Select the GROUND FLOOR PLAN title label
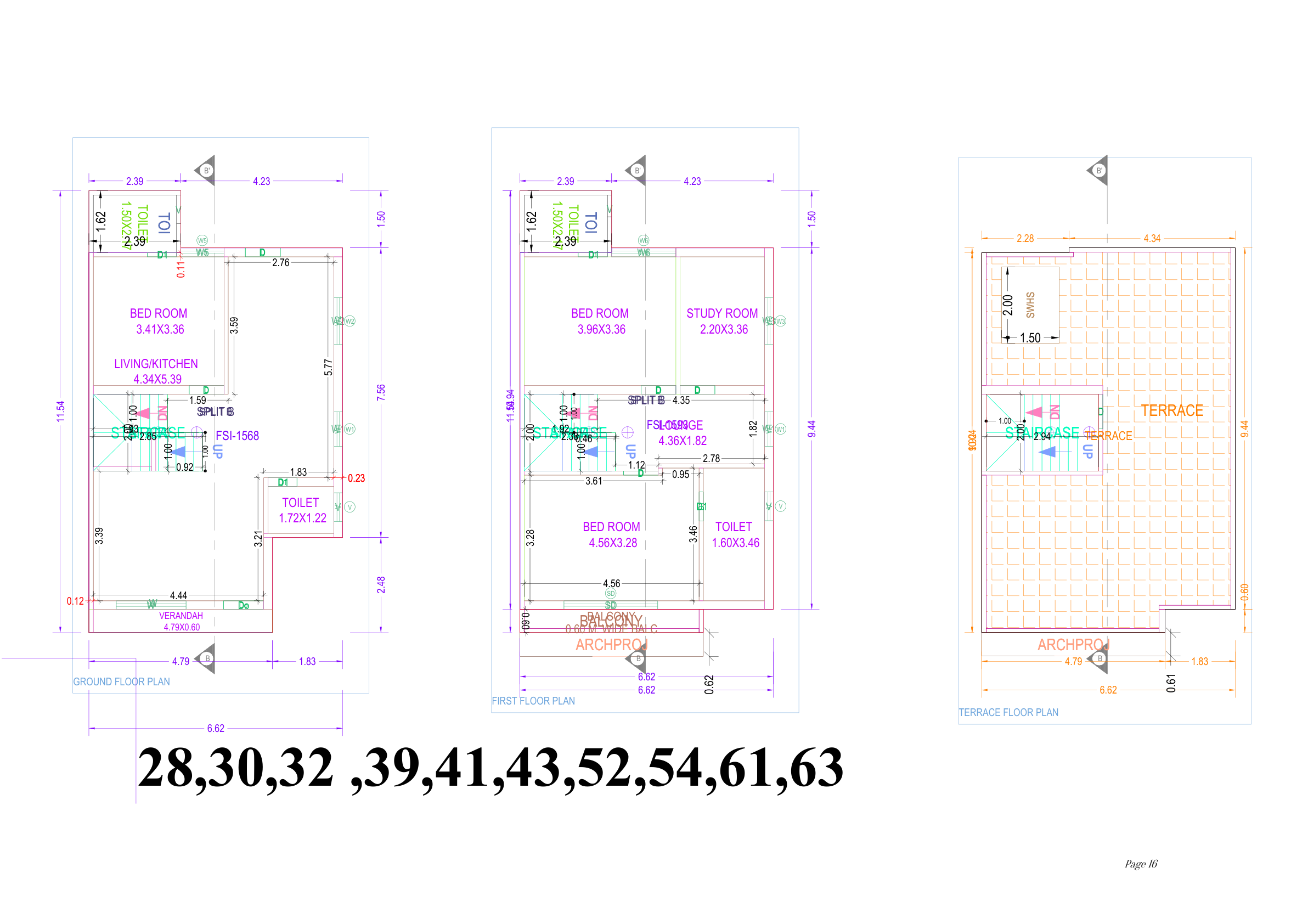The height and width of the screenshot is (924, 1308). tap(121, 682)
